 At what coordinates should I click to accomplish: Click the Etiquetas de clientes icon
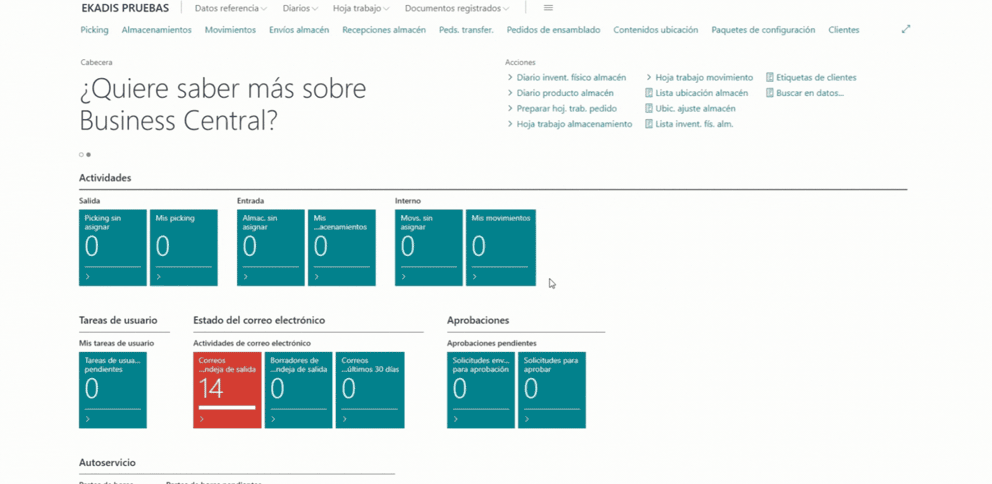(x=770, y=77)
